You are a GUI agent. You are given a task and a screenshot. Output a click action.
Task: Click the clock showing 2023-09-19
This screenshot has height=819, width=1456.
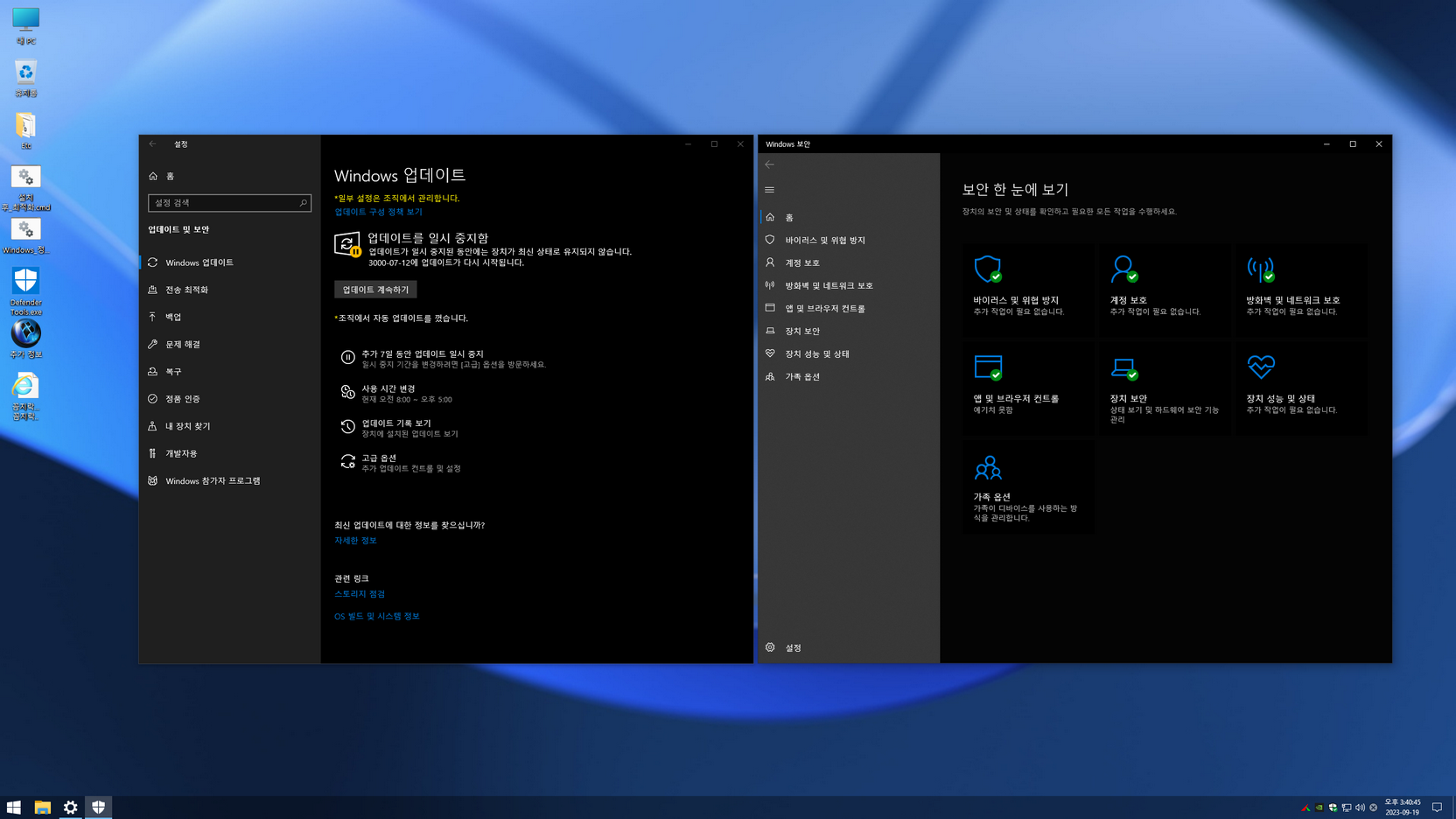pyautogui.click(x=1402, y=808)
